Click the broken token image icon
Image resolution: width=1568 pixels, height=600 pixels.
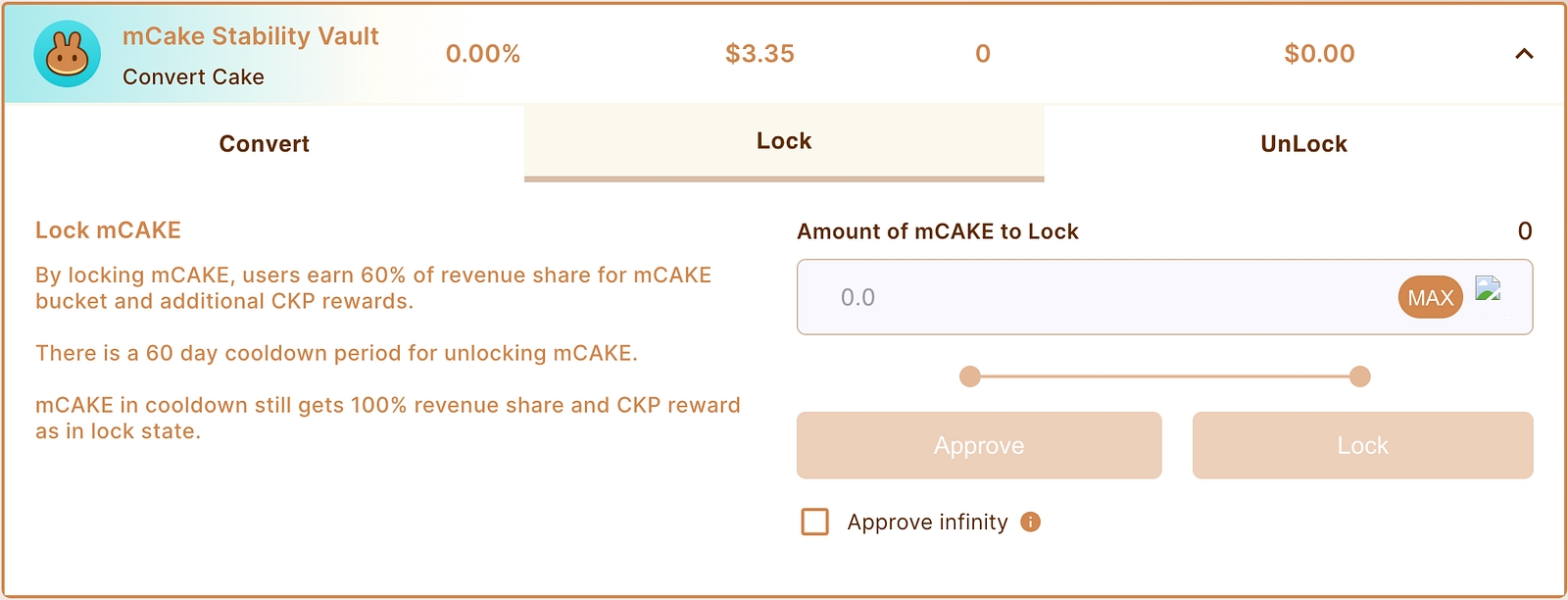pyautogui.click(x=1488, y=288)
